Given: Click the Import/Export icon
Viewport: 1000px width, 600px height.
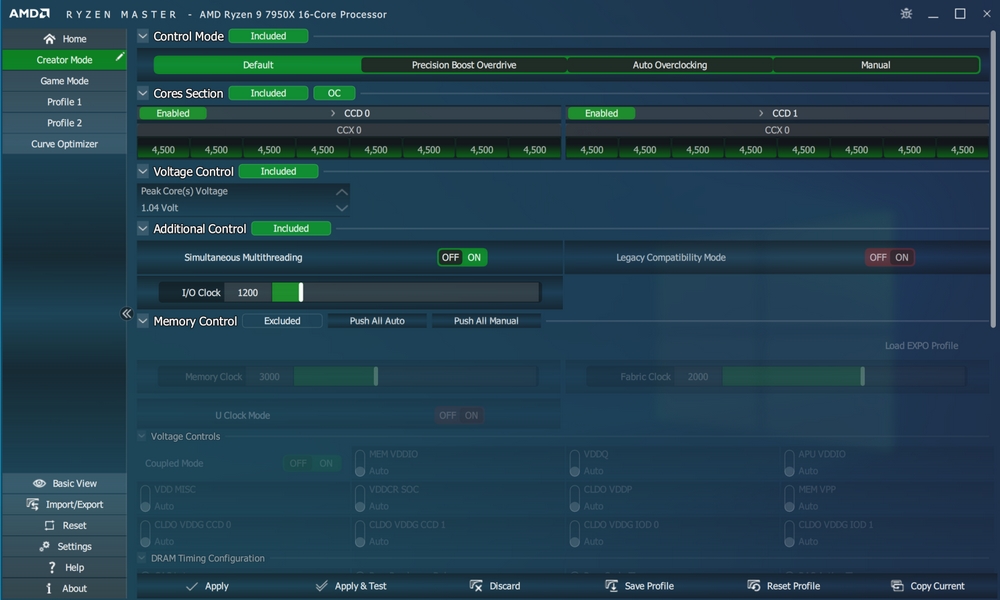Looking at the screenshot, I should (x=33, y=504).
